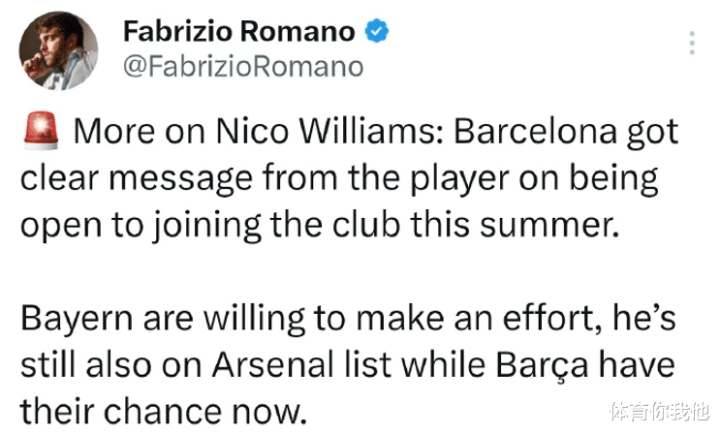720x435 pixels.
Task: Click the closing phrase "their chance now."
Action: pyautogui.click(x=163, y=411)
